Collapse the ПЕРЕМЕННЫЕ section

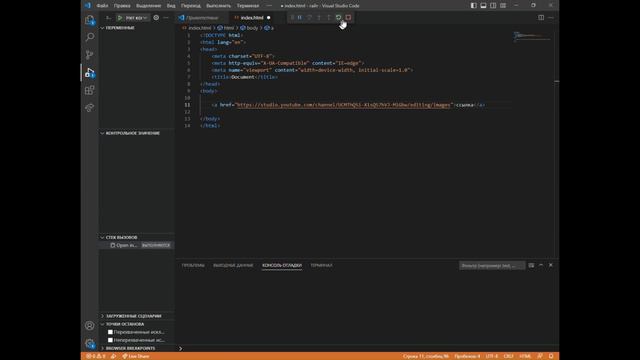tap(137, 28)
